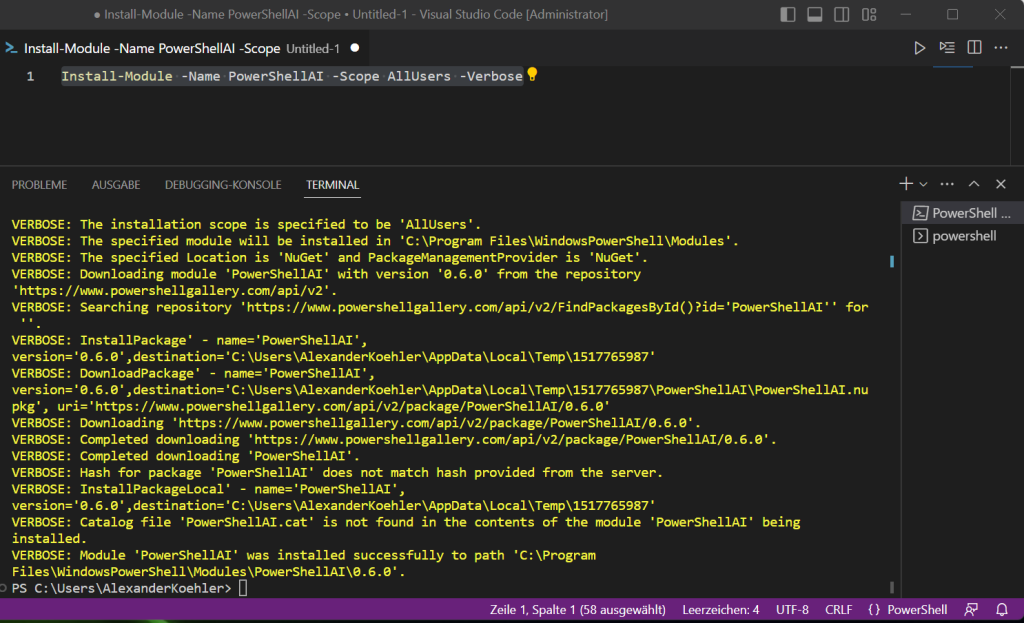Click the lightbulb code action icon
This screenshot has height=623, width=1024.
[532, 74]
